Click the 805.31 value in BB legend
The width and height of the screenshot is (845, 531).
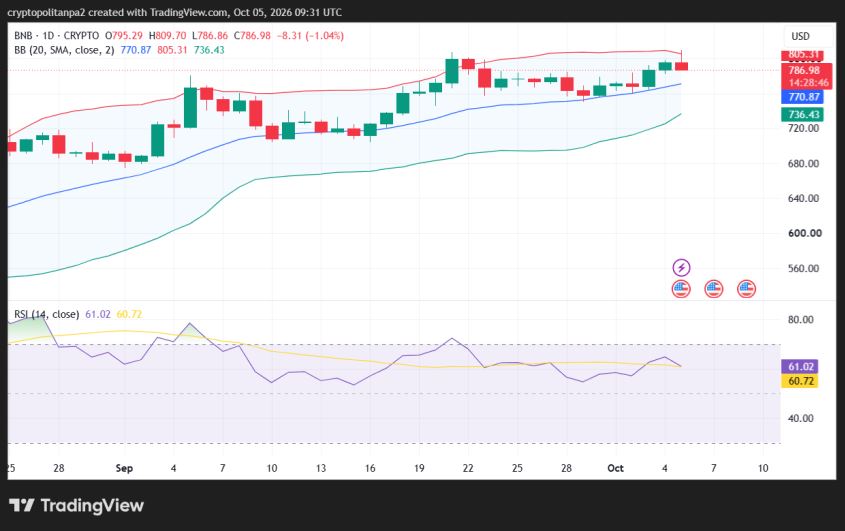(172, 50)
